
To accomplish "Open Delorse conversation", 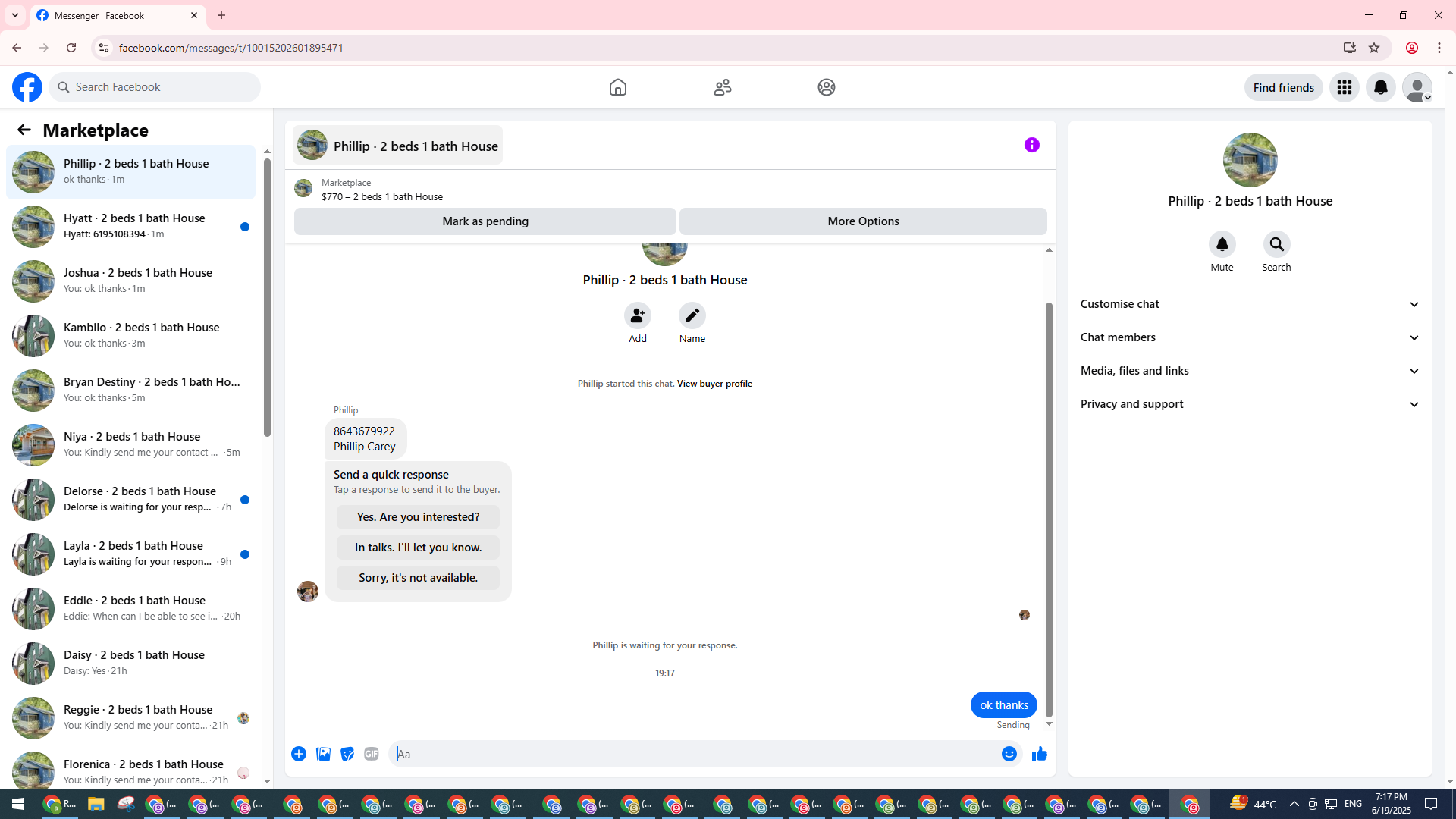I will tap(130, 500).
